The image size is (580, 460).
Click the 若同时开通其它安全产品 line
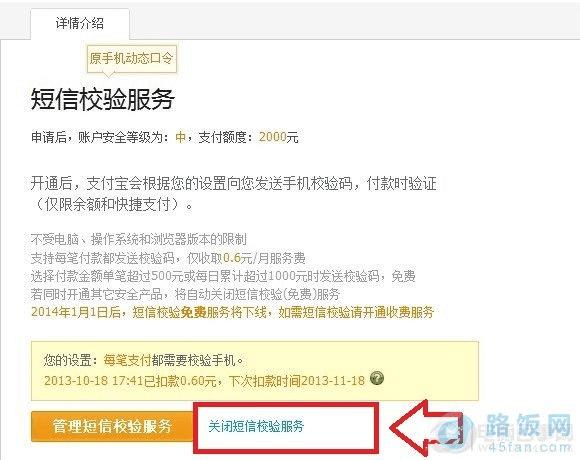tap(185, 294)
